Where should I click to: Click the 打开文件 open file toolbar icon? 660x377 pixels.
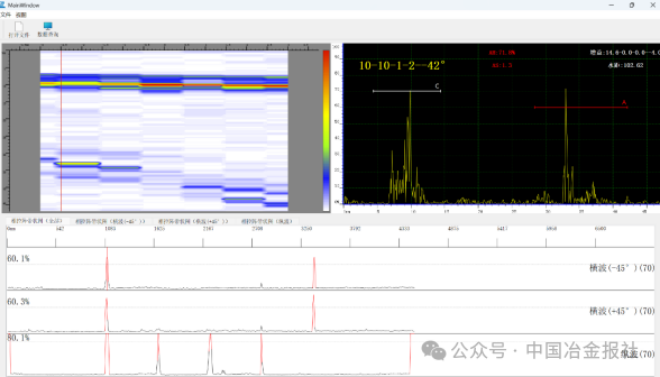click(x=19, y=29)
